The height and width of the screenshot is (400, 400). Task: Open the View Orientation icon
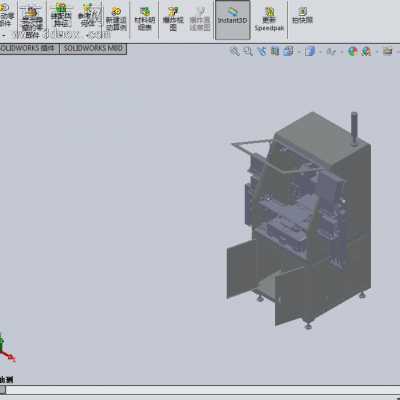289,51
